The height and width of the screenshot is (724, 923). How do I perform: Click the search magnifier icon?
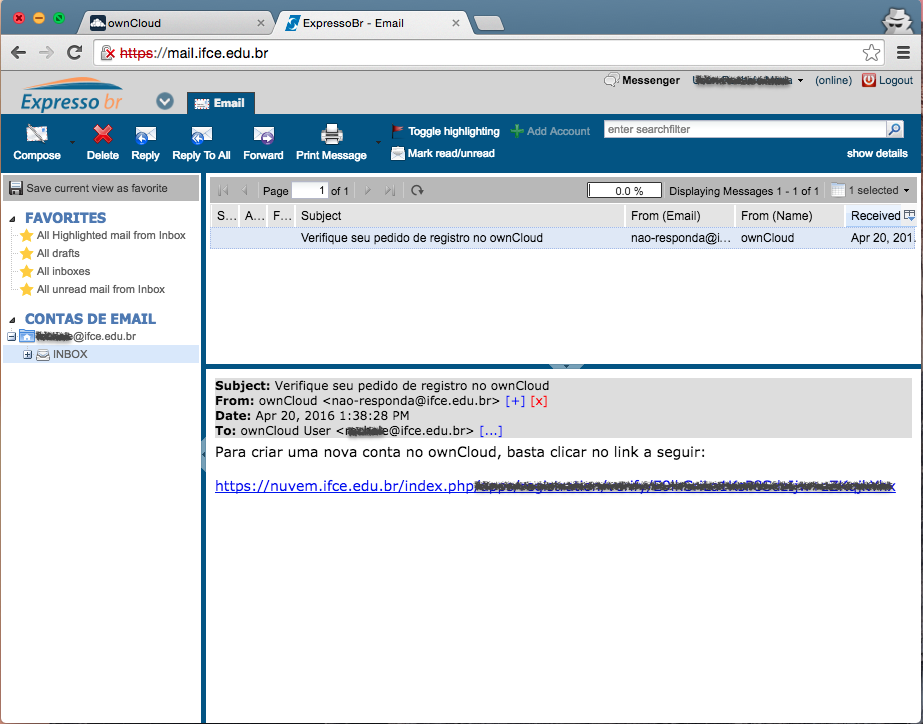[895, 129]
